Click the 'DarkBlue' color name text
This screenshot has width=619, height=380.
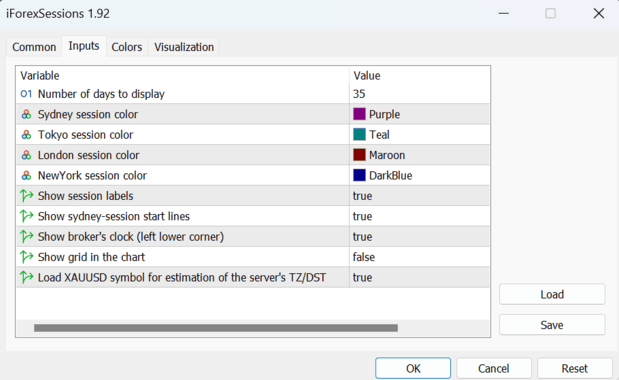coord(390,176)
